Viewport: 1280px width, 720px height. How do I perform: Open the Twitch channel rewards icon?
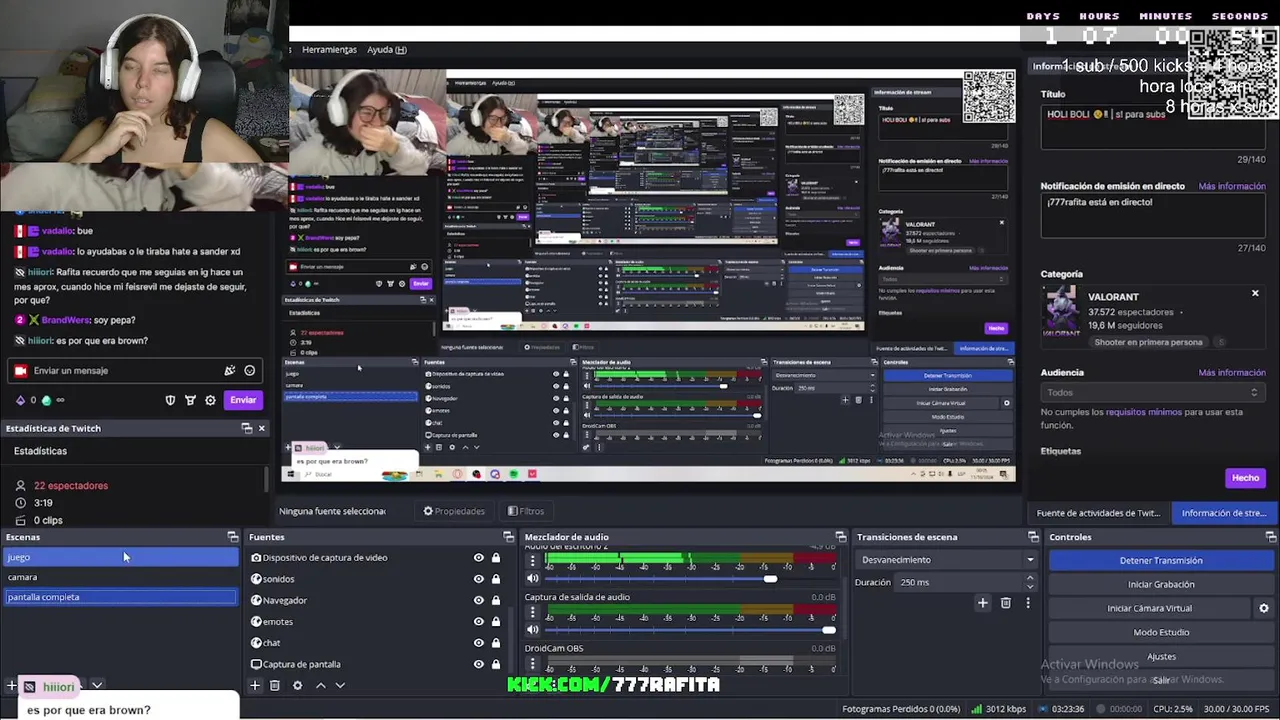tap(190, 400)
